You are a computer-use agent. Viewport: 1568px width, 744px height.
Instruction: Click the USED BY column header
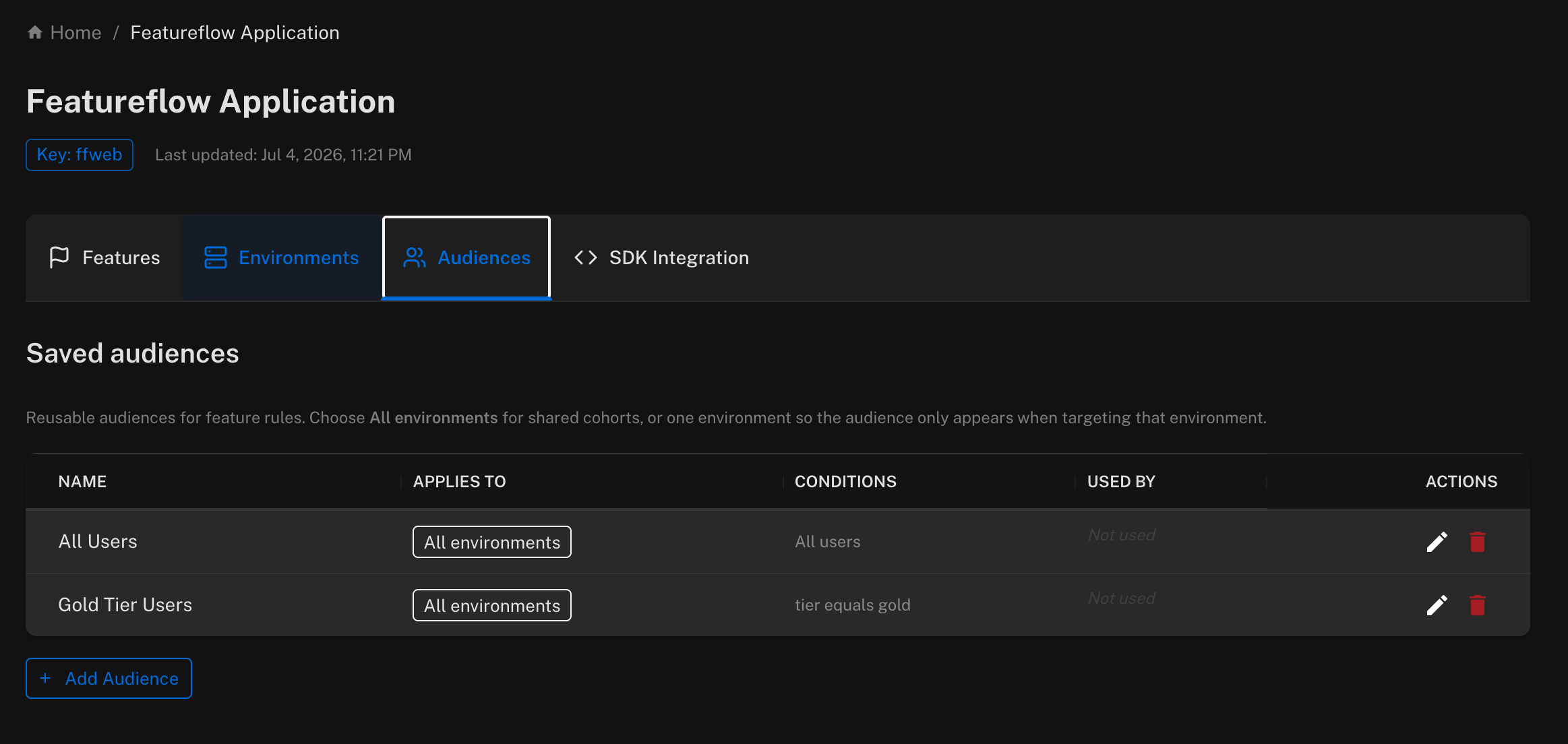[x=1121, y=482]
